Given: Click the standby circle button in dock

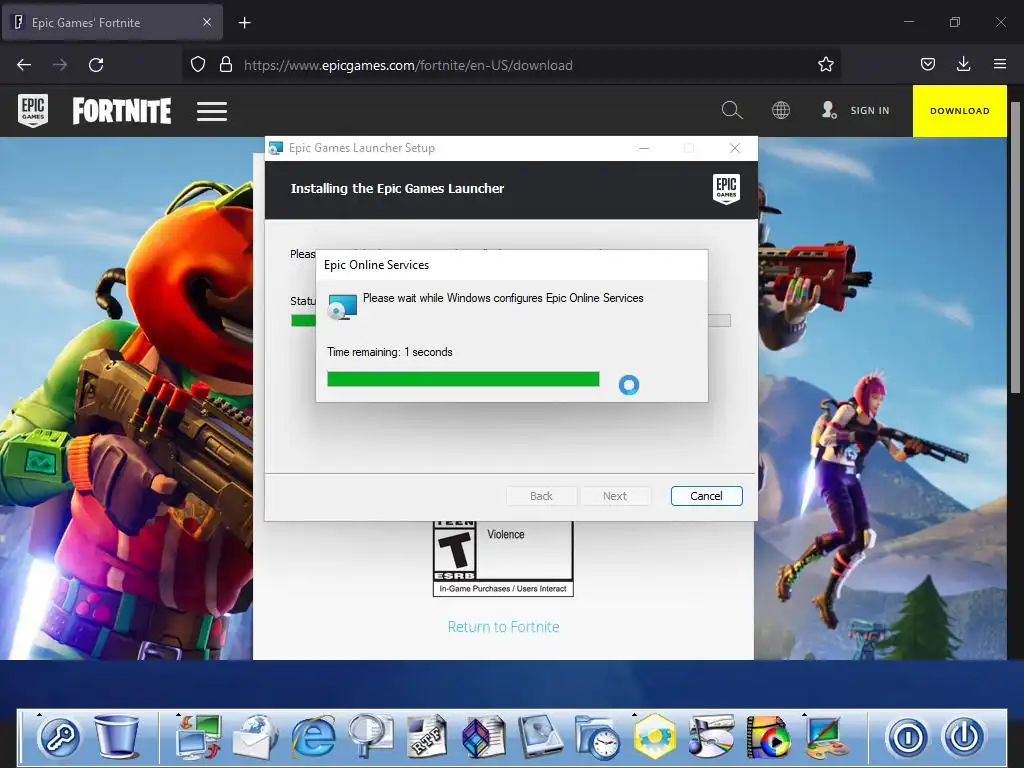Looking at the screenshot, I should tap(908, 737).
